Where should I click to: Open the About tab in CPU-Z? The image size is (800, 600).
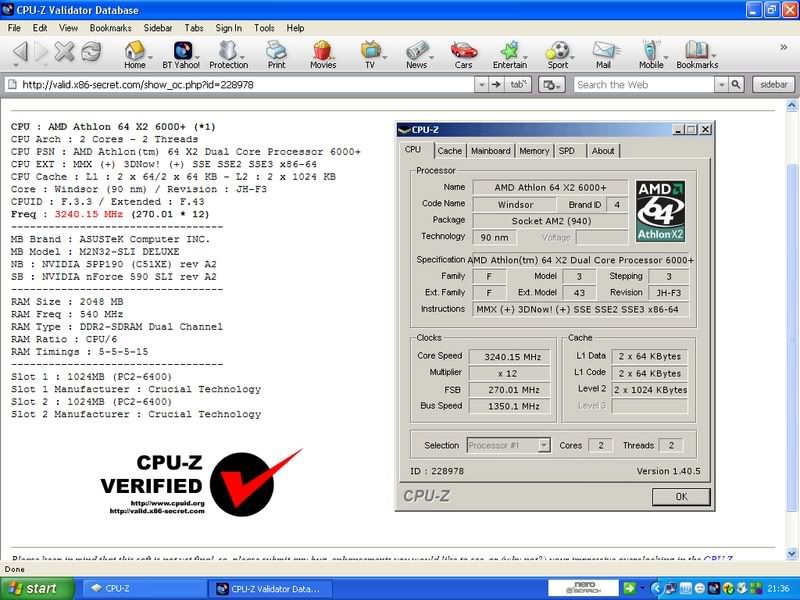point(603,151)
